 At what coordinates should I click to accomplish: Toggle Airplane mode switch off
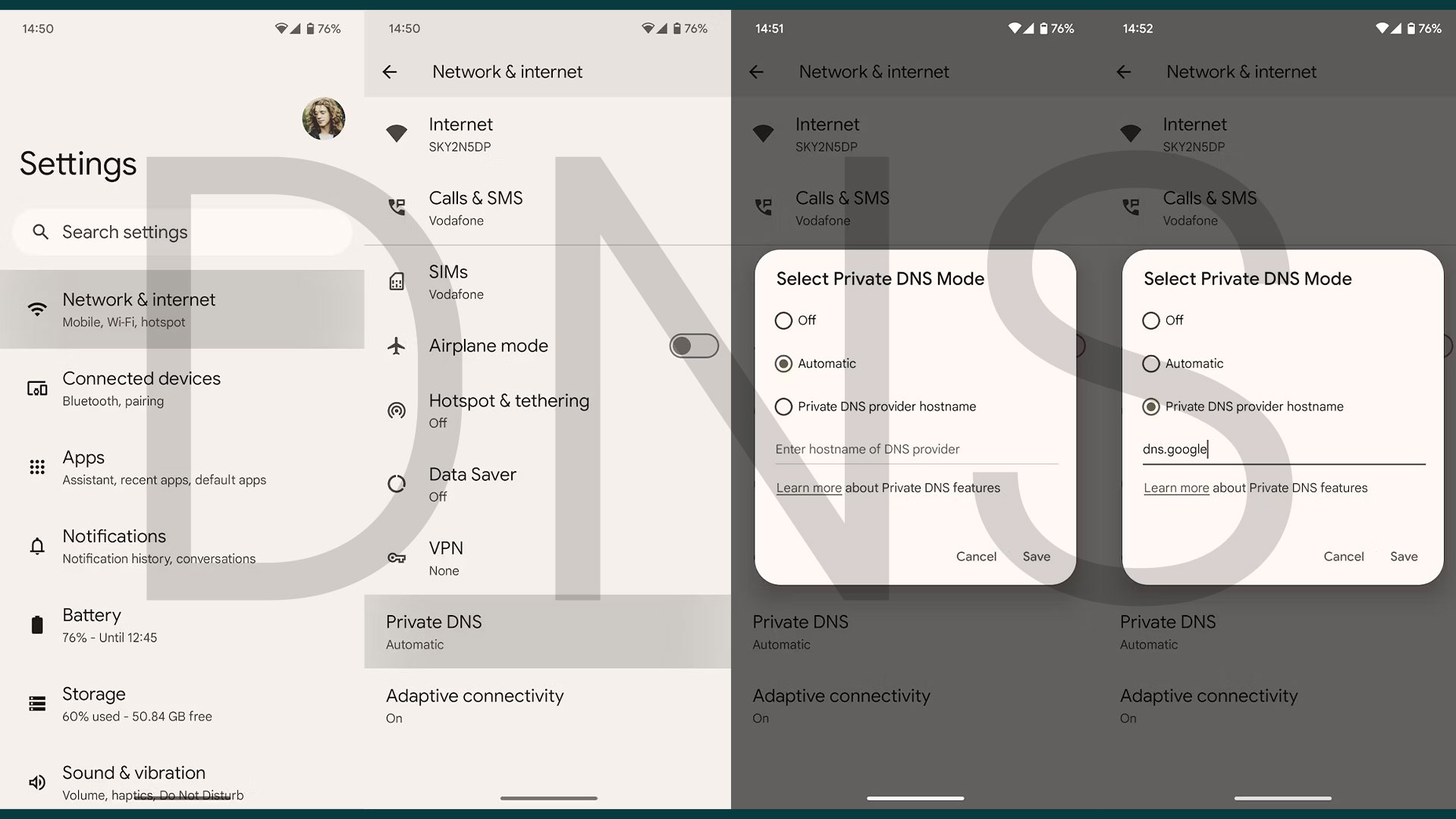(694, 346)
